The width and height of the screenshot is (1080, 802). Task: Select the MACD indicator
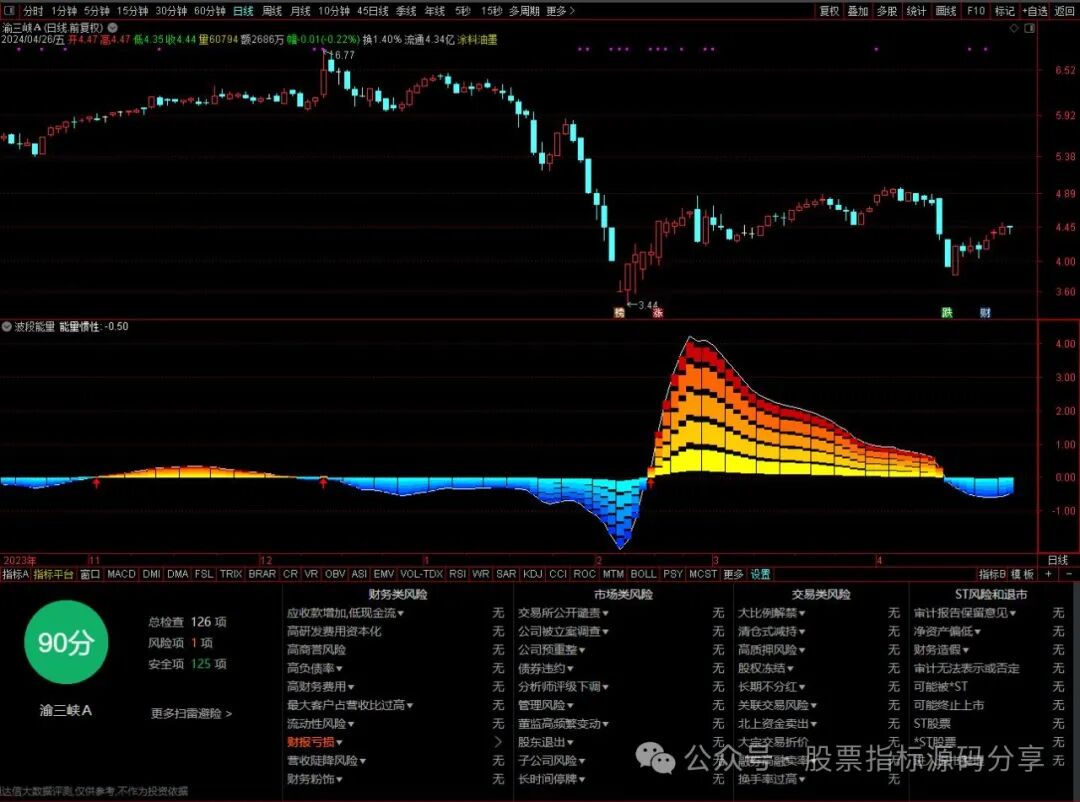[121, 574]
